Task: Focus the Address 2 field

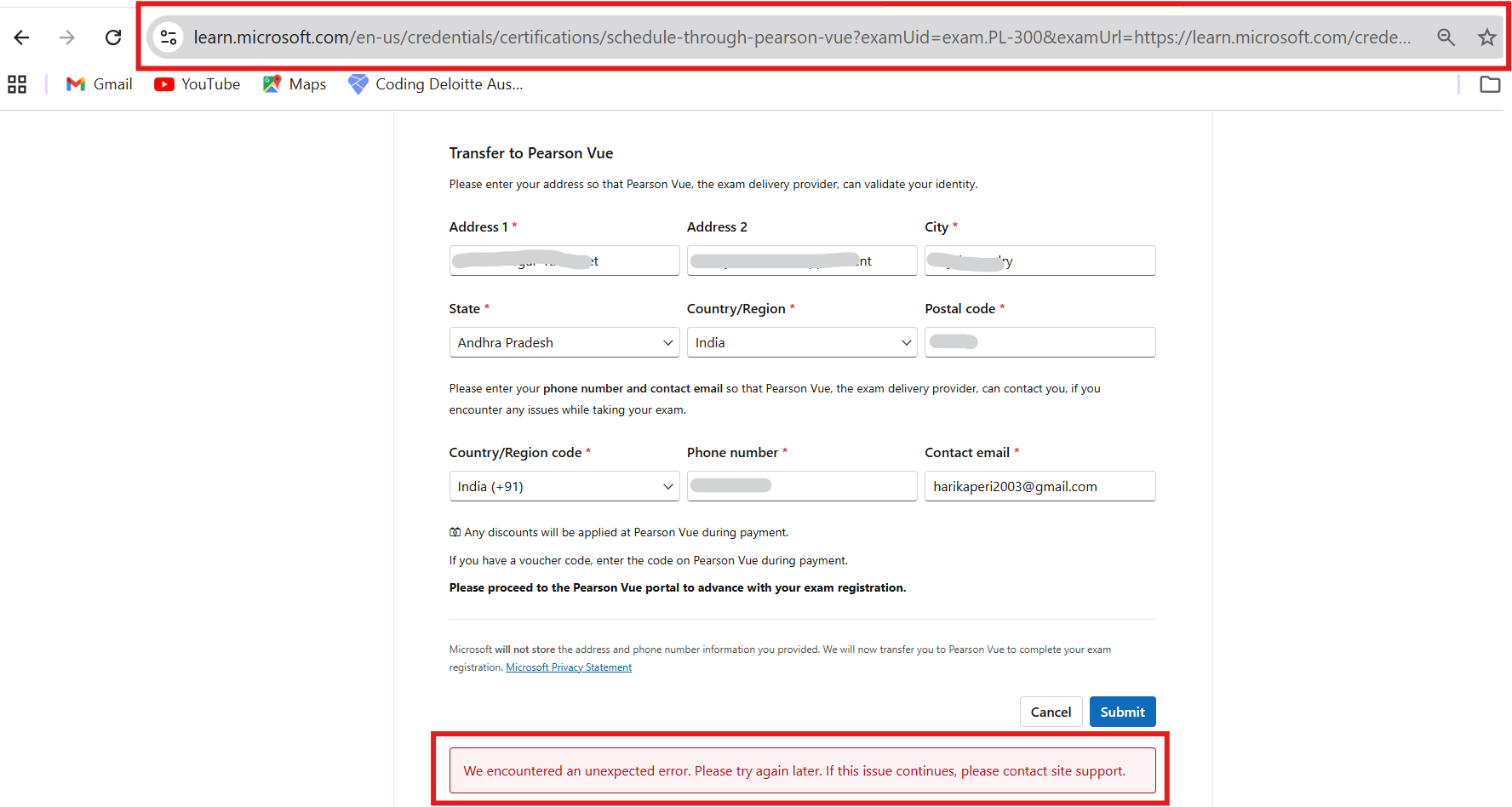Action: click(x=802, y=260)
